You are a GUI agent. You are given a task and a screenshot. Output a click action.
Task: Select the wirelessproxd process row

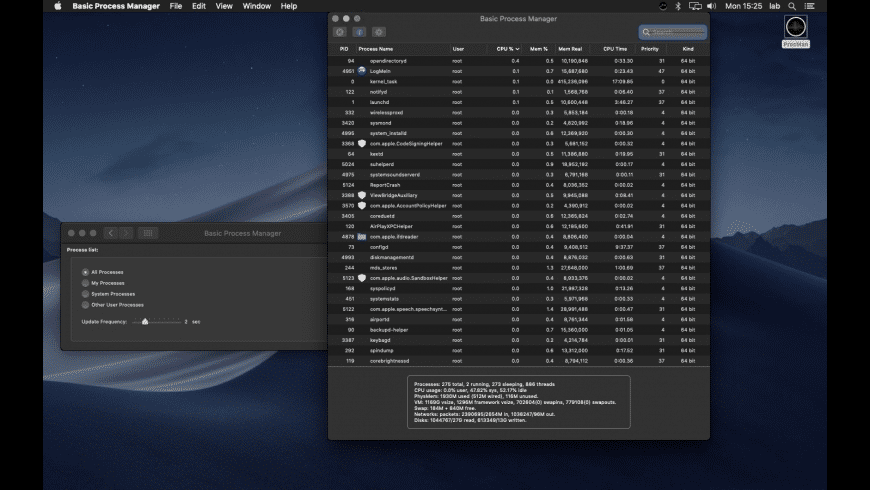(519, 113)
